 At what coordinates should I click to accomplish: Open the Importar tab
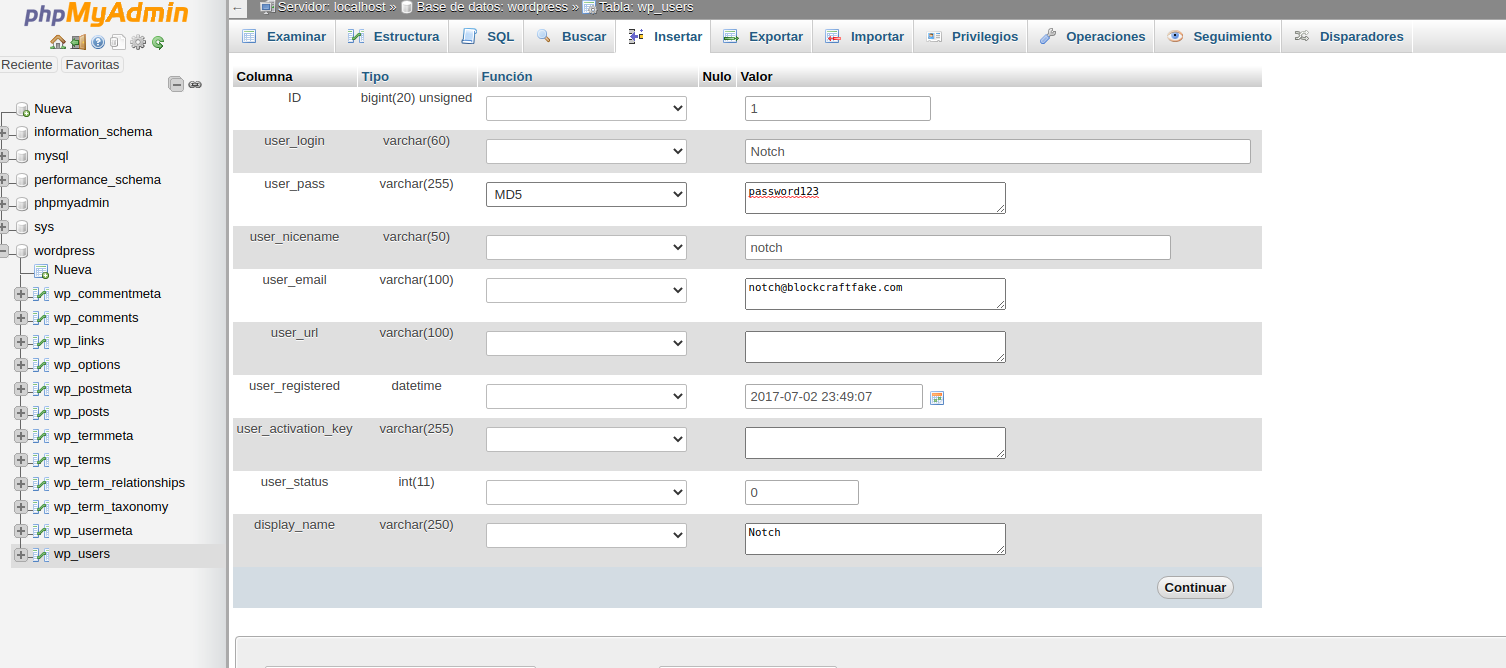pos(864,36)
